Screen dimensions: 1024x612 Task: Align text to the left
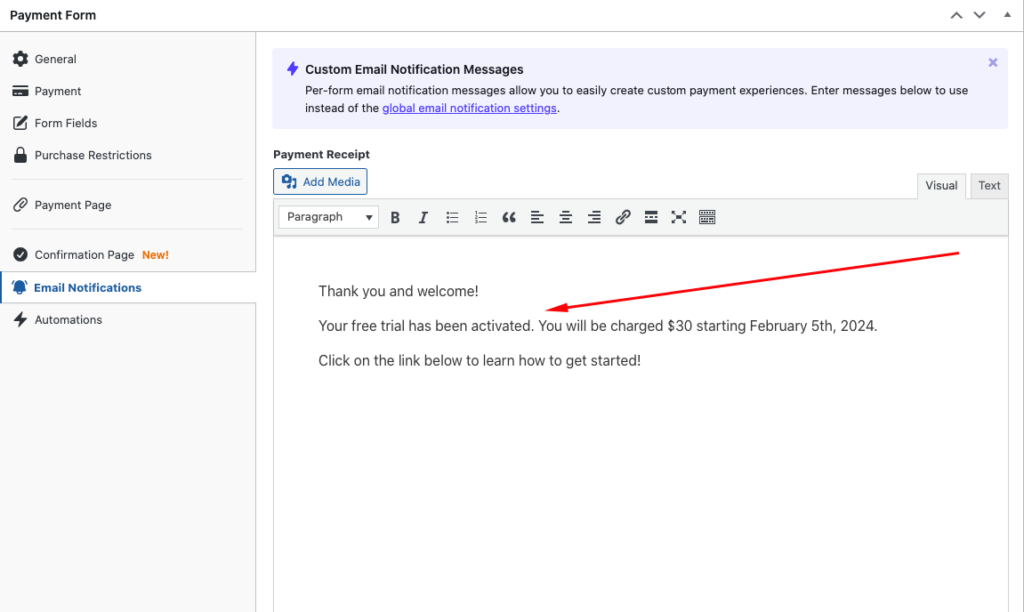(x=537, y=217)
